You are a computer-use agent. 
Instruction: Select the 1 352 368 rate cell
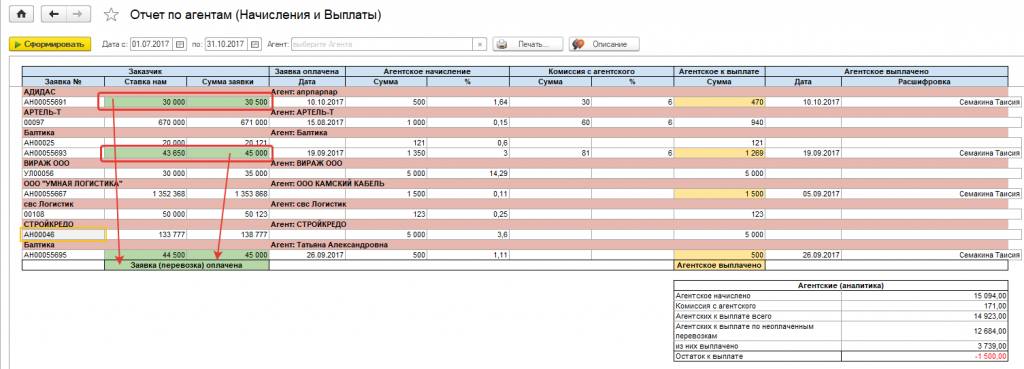coord(146,194)
